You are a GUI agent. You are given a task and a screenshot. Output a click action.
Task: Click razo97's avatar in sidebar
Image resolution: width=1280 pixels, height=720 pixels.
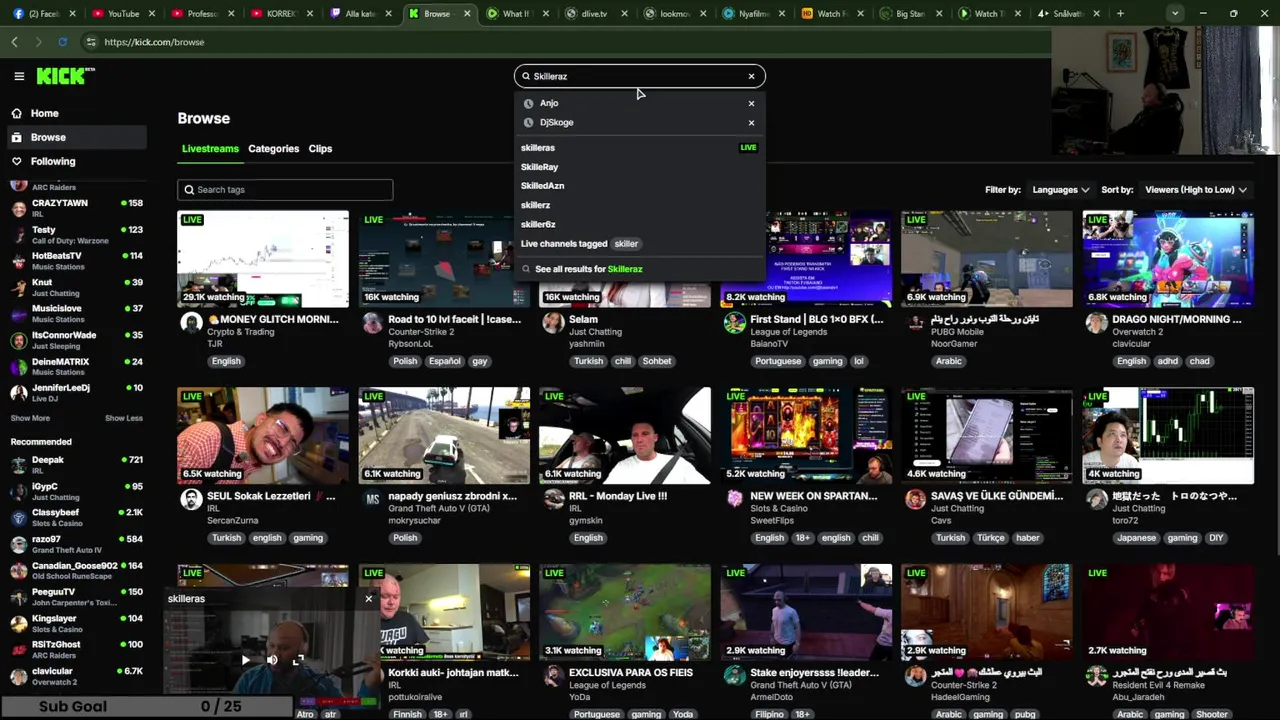tap(18, 544)
